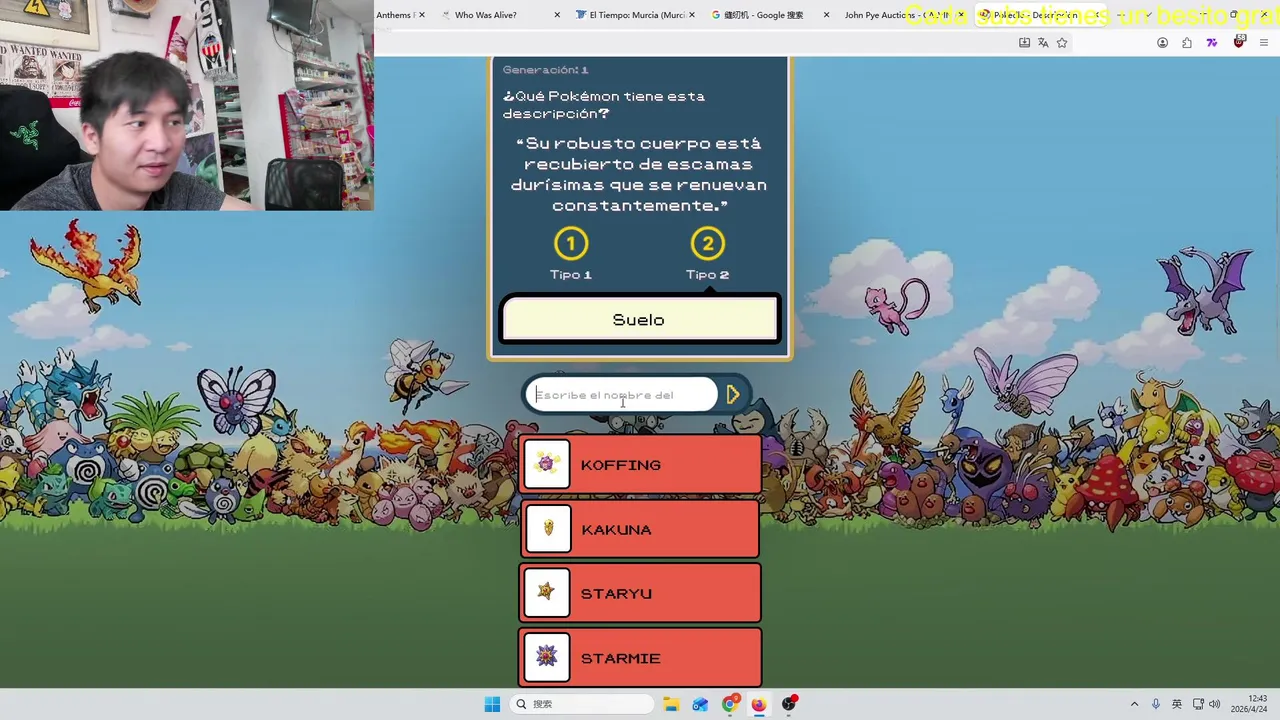
Task: Open Firefox from the taskbar
Action: tap(759, 704)
